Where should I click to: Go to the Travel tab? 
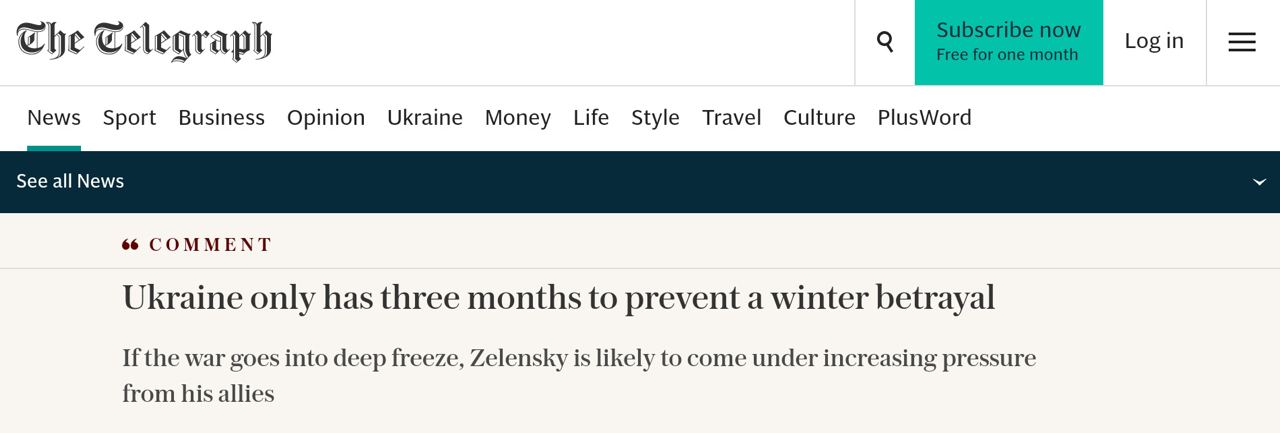pos(732,118)
